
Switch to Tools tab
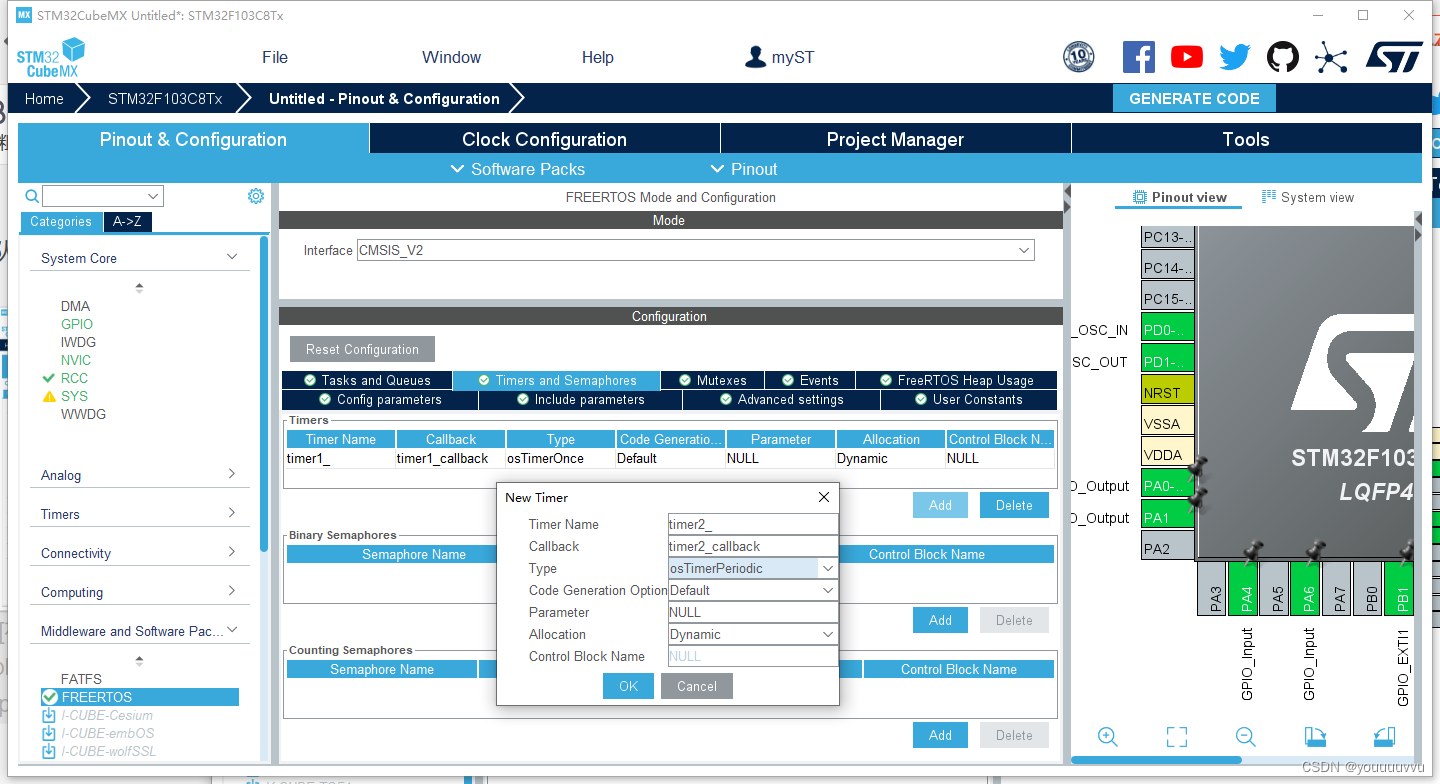tap(1246, 139)
